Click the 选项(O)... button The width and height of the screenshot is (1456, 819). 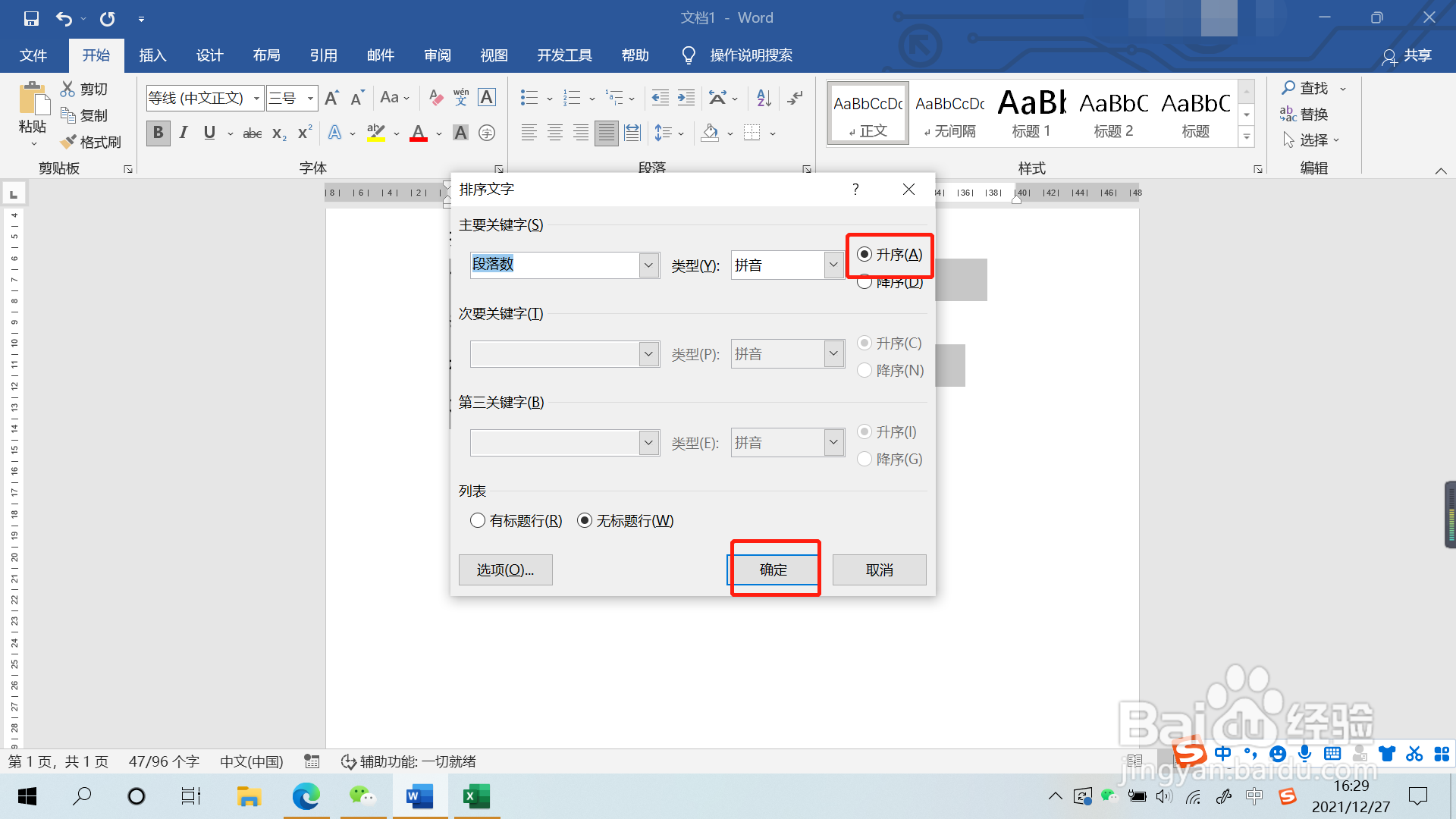[x=505, y=570]
